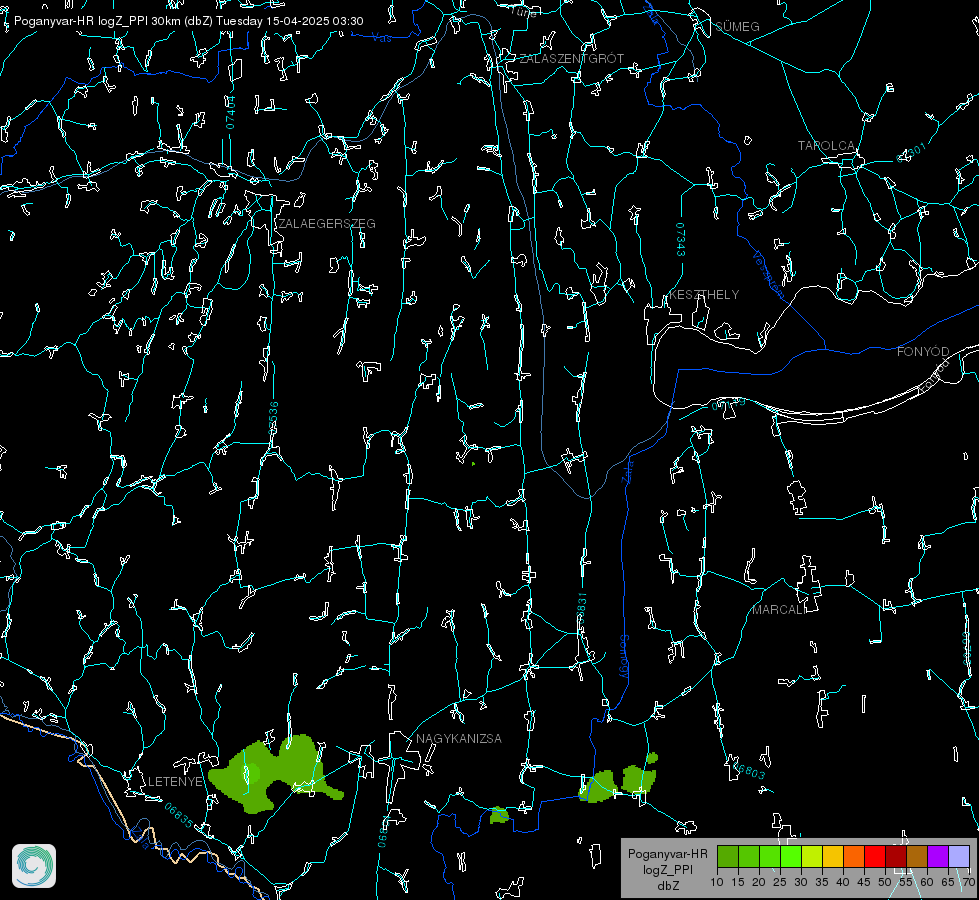Pick the yellow-green 30 dBZ legend swatch
The height and width of the screenshot is (900, 979).
point(812,856)
